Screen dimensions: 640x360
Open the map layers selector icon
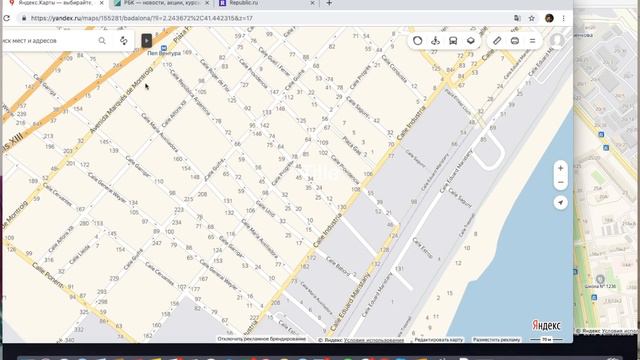coord(471,40)
